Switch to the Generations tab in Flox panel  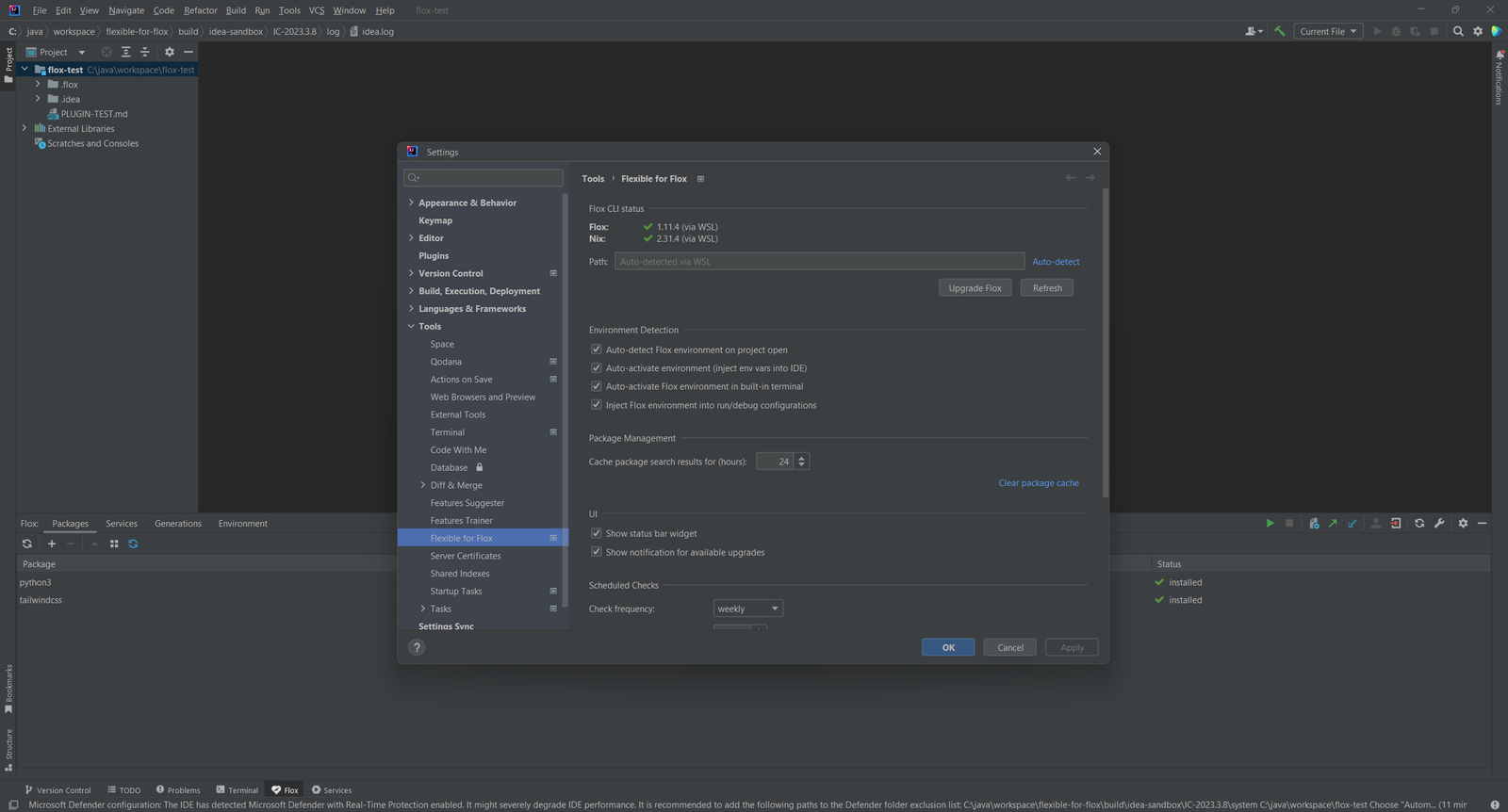[178, 524]
